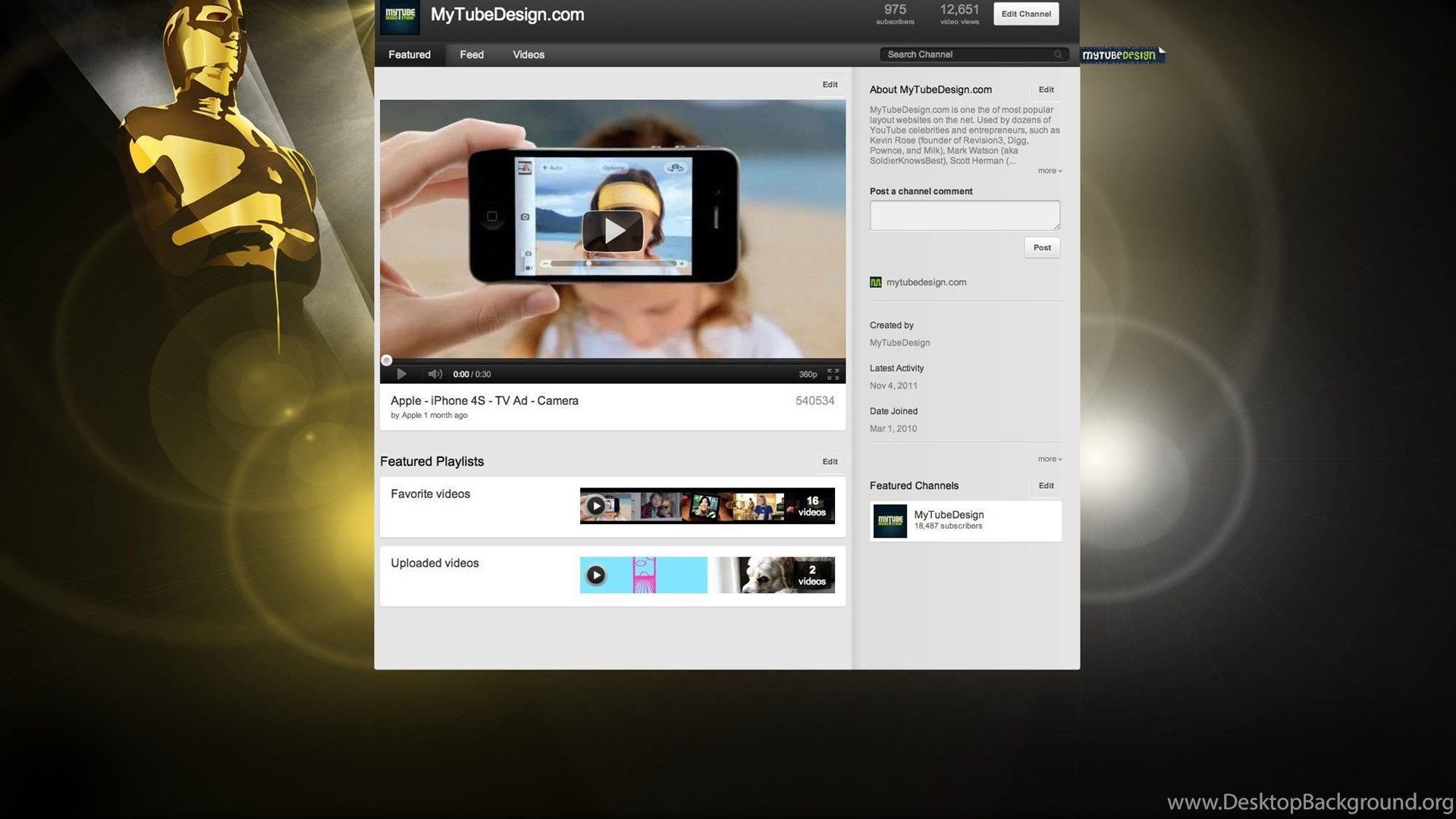The width and height of the screenshot is (1456, 819).
Task: Click the MyTubeDesign channel avatar logo
Action: click(400, 16)
